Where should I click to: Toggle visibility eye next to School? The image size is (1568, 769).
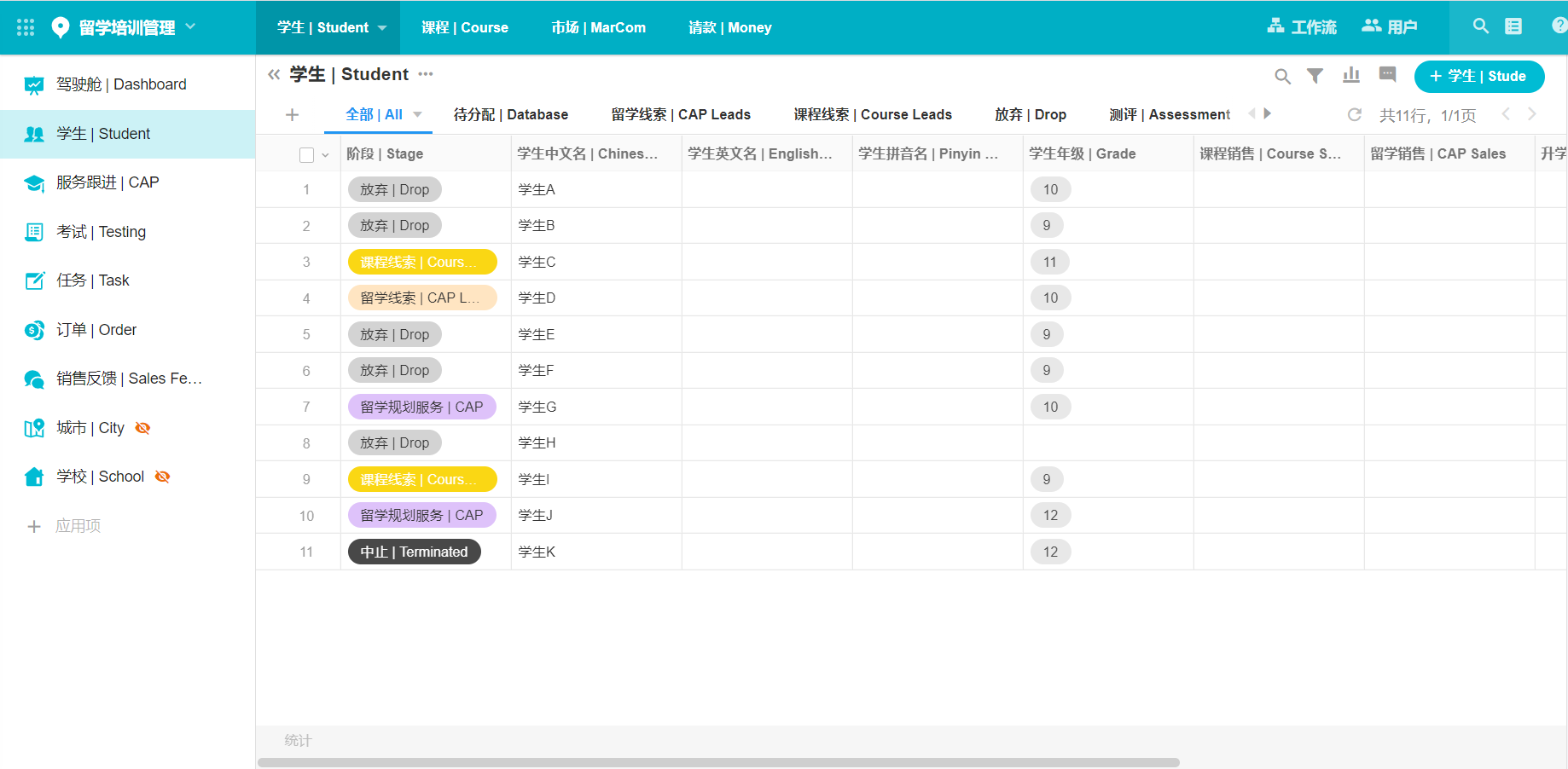pyautogui.click(x=163, y=477)
